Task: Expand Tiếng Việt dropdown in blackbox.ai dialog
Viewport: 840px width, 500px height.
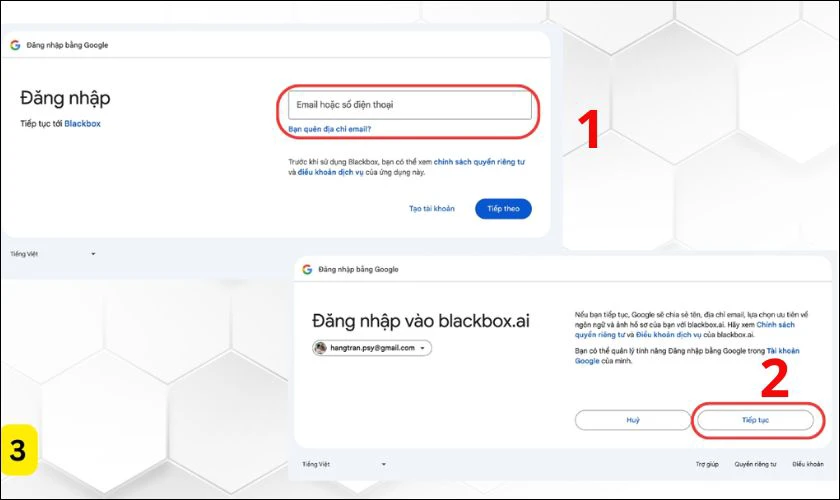Action: (x=344, y=465)
